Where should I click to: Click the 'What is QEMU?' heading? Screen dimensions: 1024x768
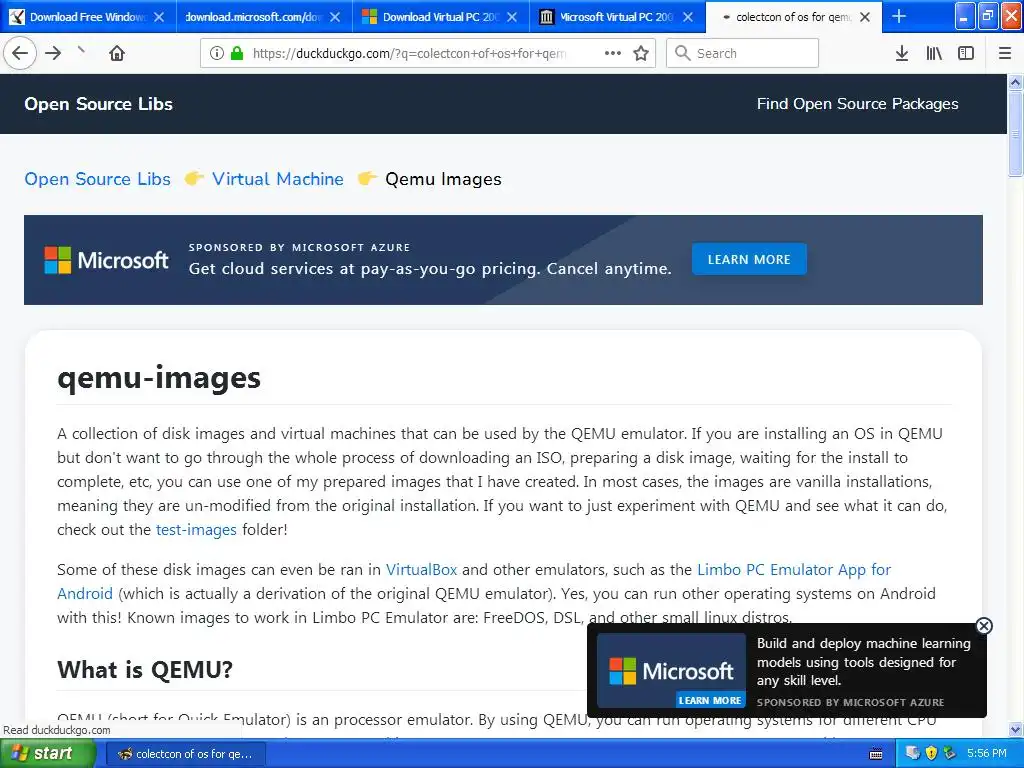145,669
